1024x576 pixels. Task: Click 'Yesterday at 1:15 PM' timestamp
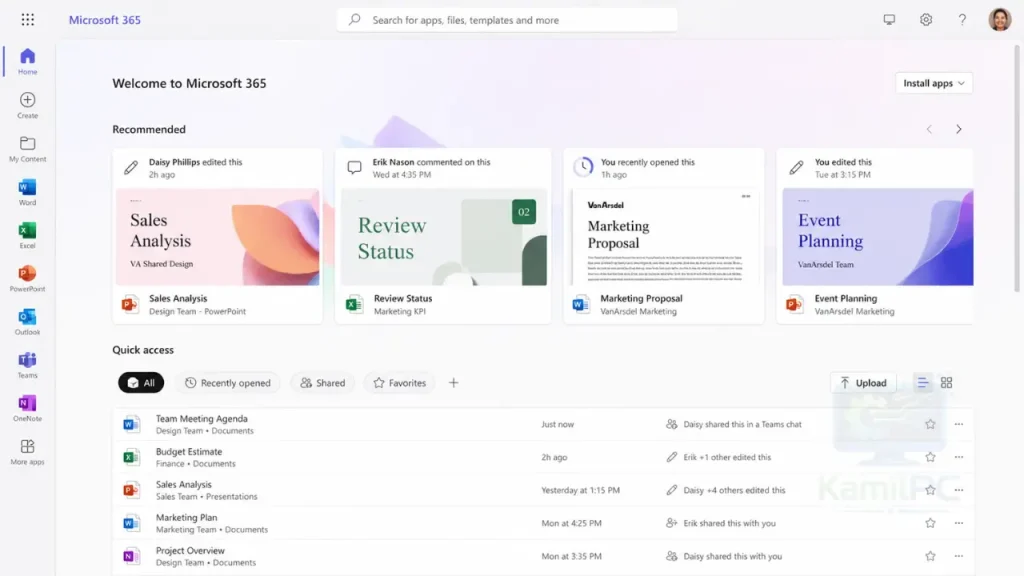click(581, 490)
